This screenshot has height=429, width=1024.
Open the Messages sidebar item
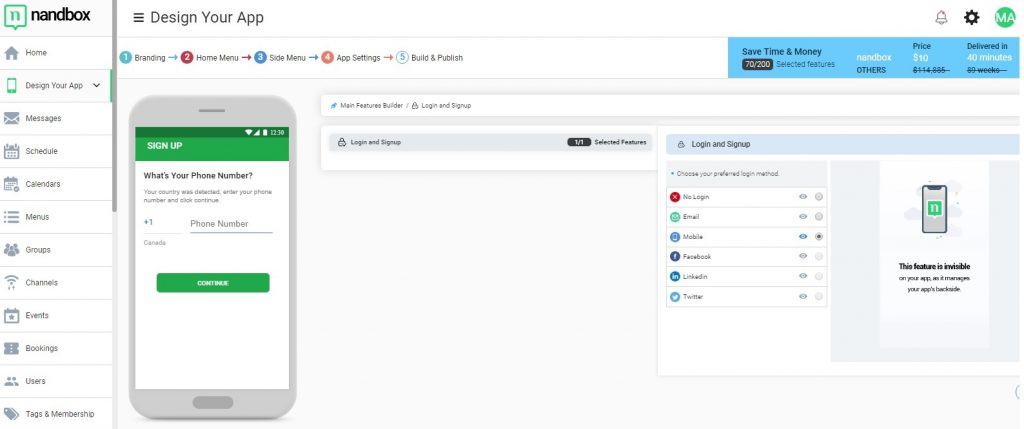(56, 118)
